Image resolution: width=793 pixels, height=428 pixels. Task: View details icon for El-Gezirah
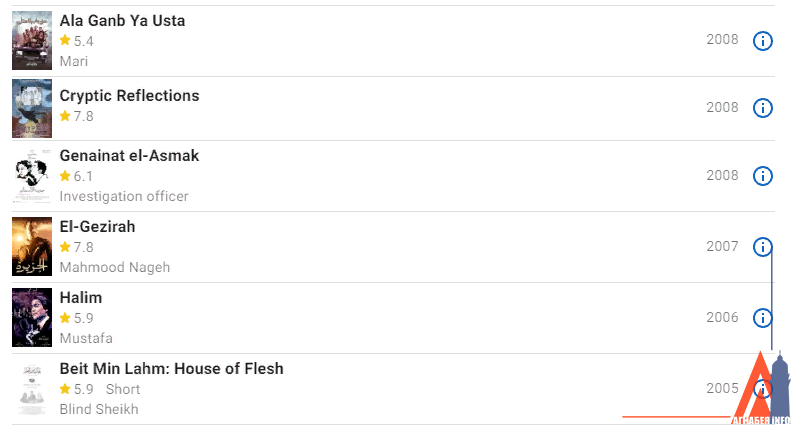pos(762,247)
